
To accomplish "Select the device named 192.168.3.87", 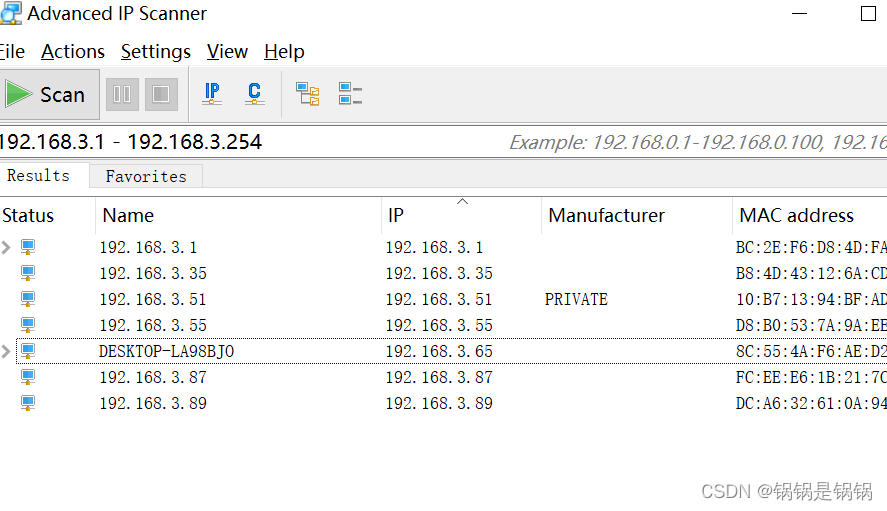I will tap(153, 377).
